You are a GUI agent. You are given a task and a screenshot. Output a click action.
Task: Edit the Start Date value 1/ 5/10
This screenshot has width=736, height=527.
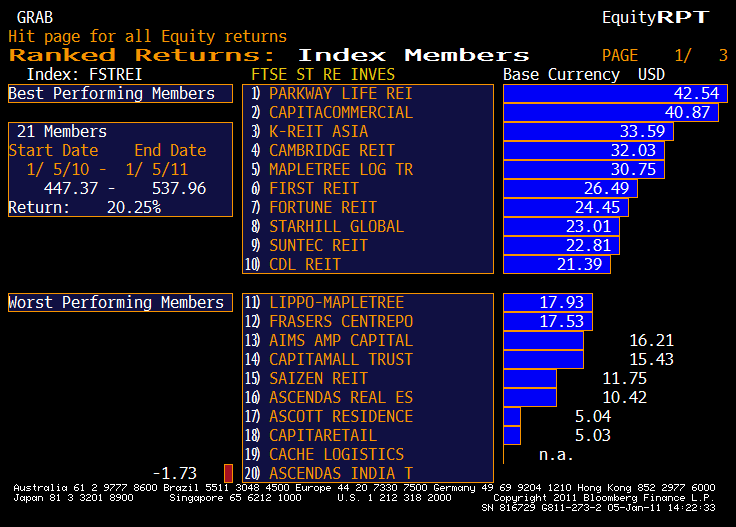point(58,169)
